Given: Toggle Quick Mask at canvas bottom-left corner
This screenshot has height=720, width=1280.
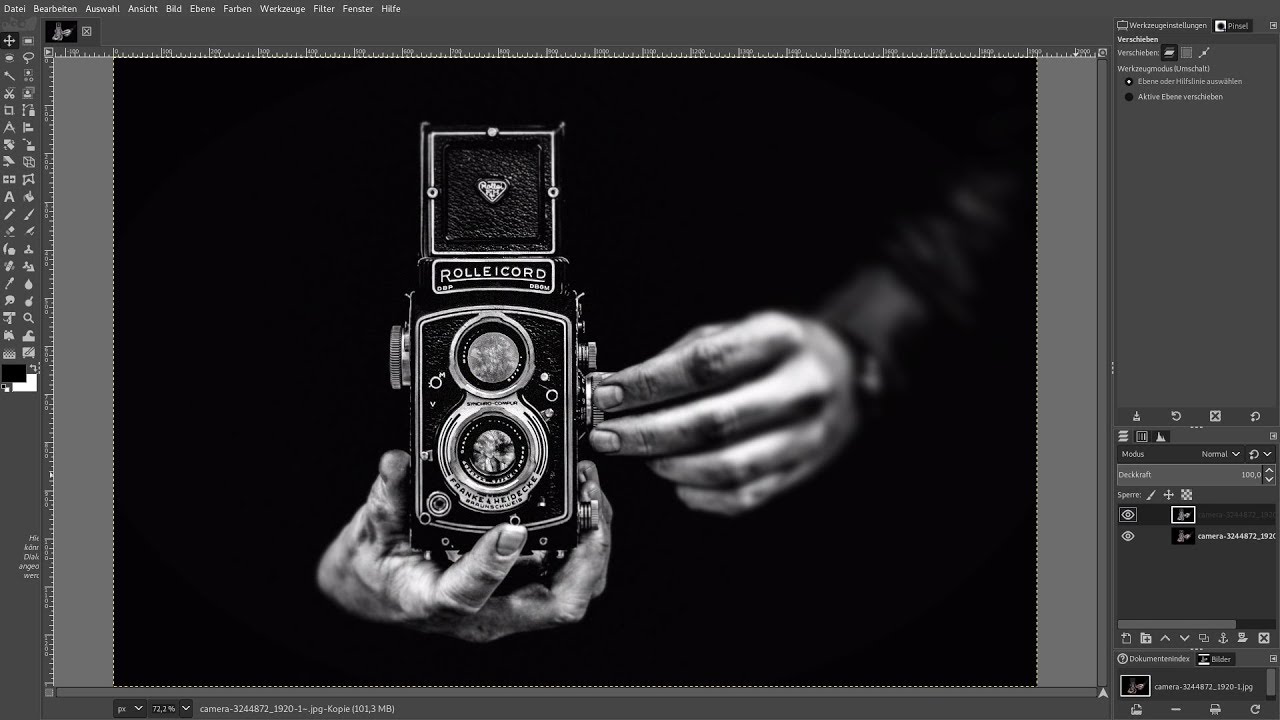Looking at the screenshot, I should [x=49, y=692].
